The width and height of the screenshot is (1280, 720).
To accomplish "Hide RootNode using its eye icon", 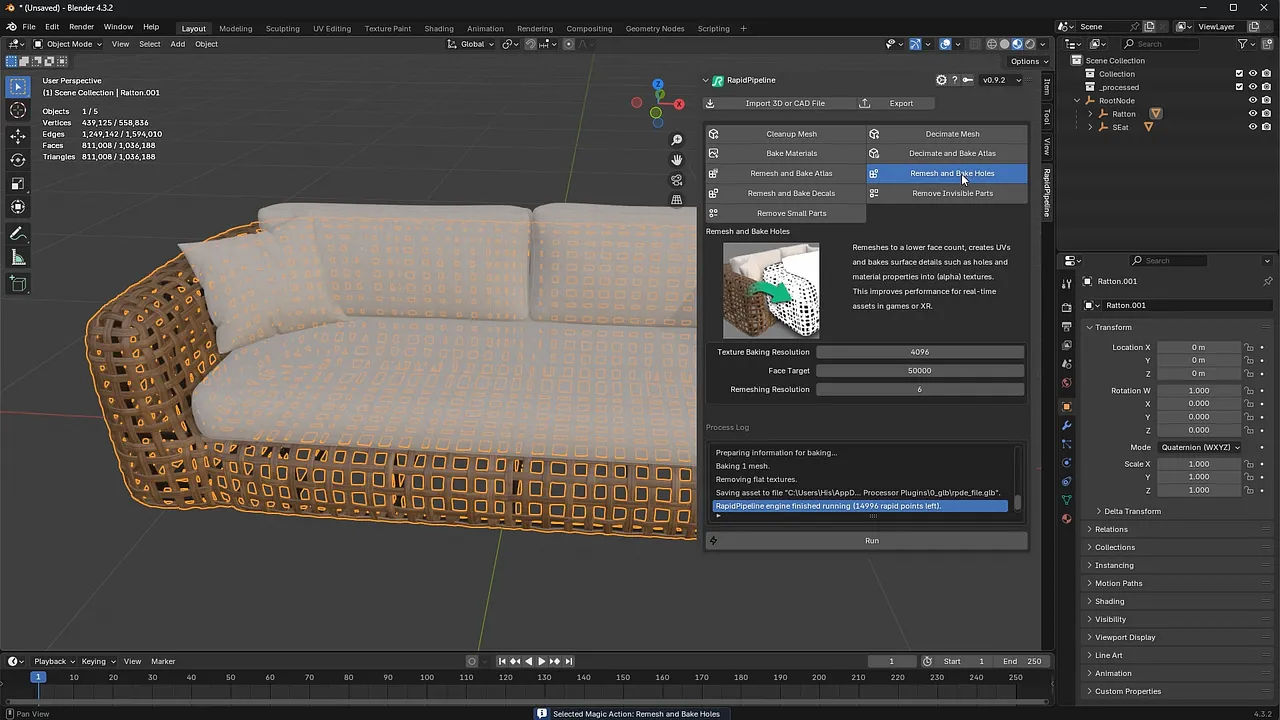I will [1253, 100].
